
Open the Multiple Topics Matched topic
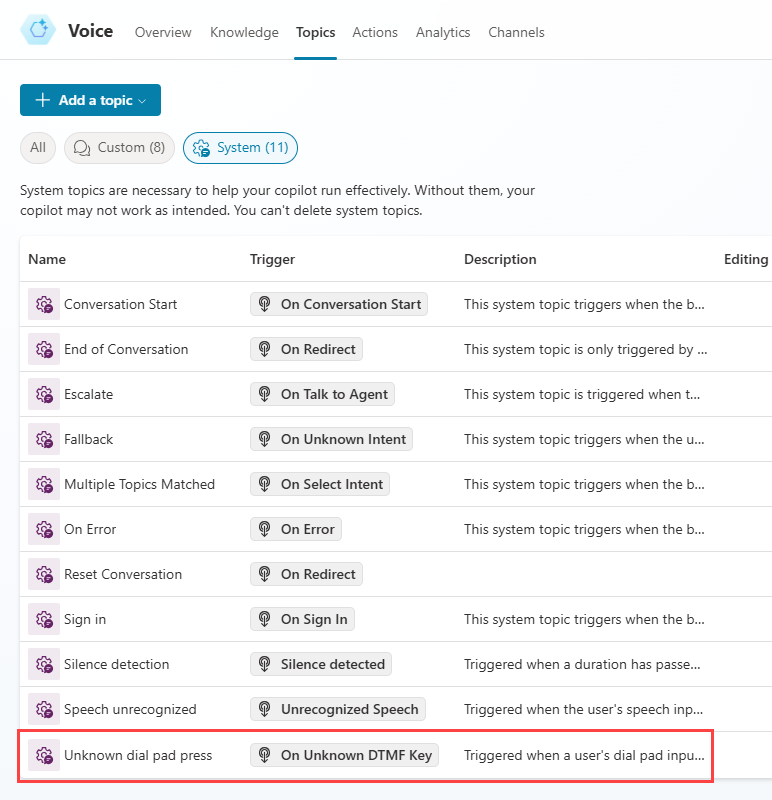coord(139,484)
